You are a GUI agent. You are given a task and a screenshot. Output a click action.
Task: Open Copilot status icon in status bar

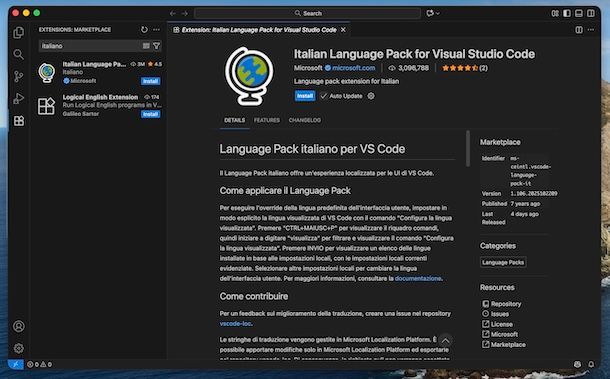578,364
